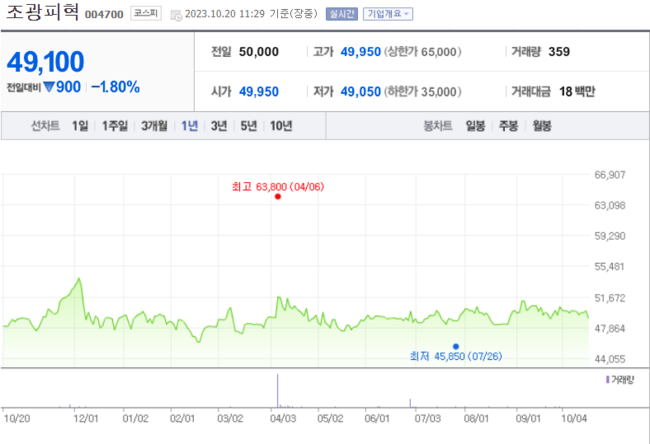The image size is (650, 444).
Task: Click the 거래량 volume legend marker
Action: (x=607, y=379)
